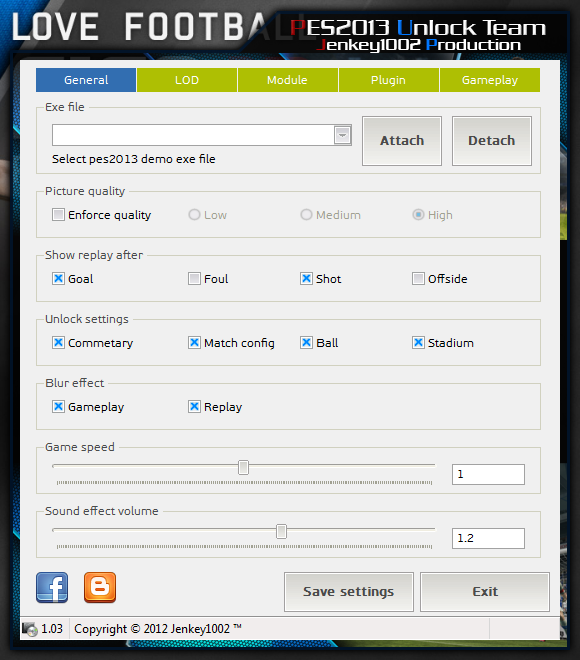Click the Game speed value field
This screenshot has height=660, width=580.
pyautogui.click(x=488, y=474)
